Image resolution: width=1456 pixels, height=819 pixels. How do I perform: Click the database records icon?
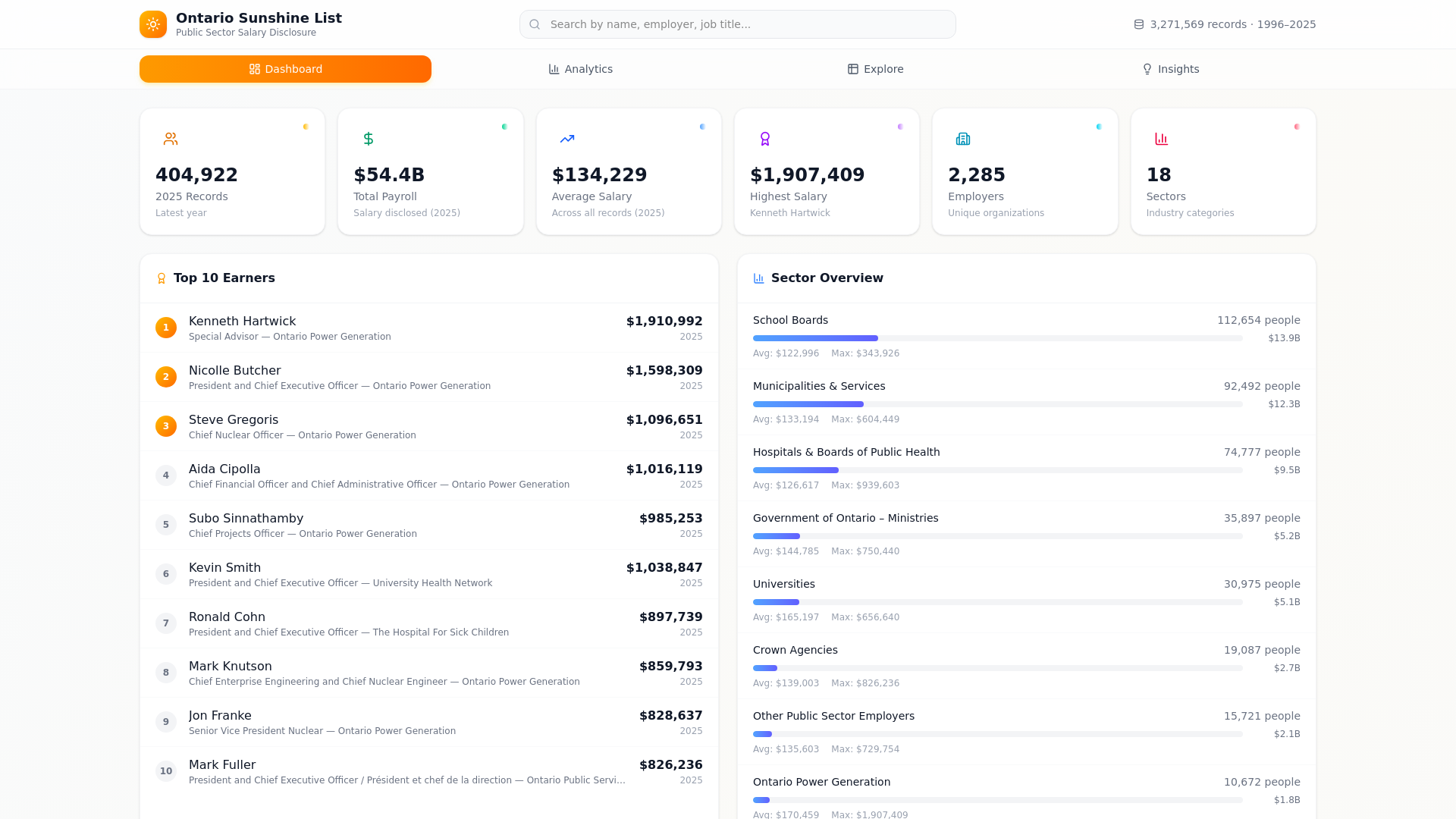[x=1138, y=24]
